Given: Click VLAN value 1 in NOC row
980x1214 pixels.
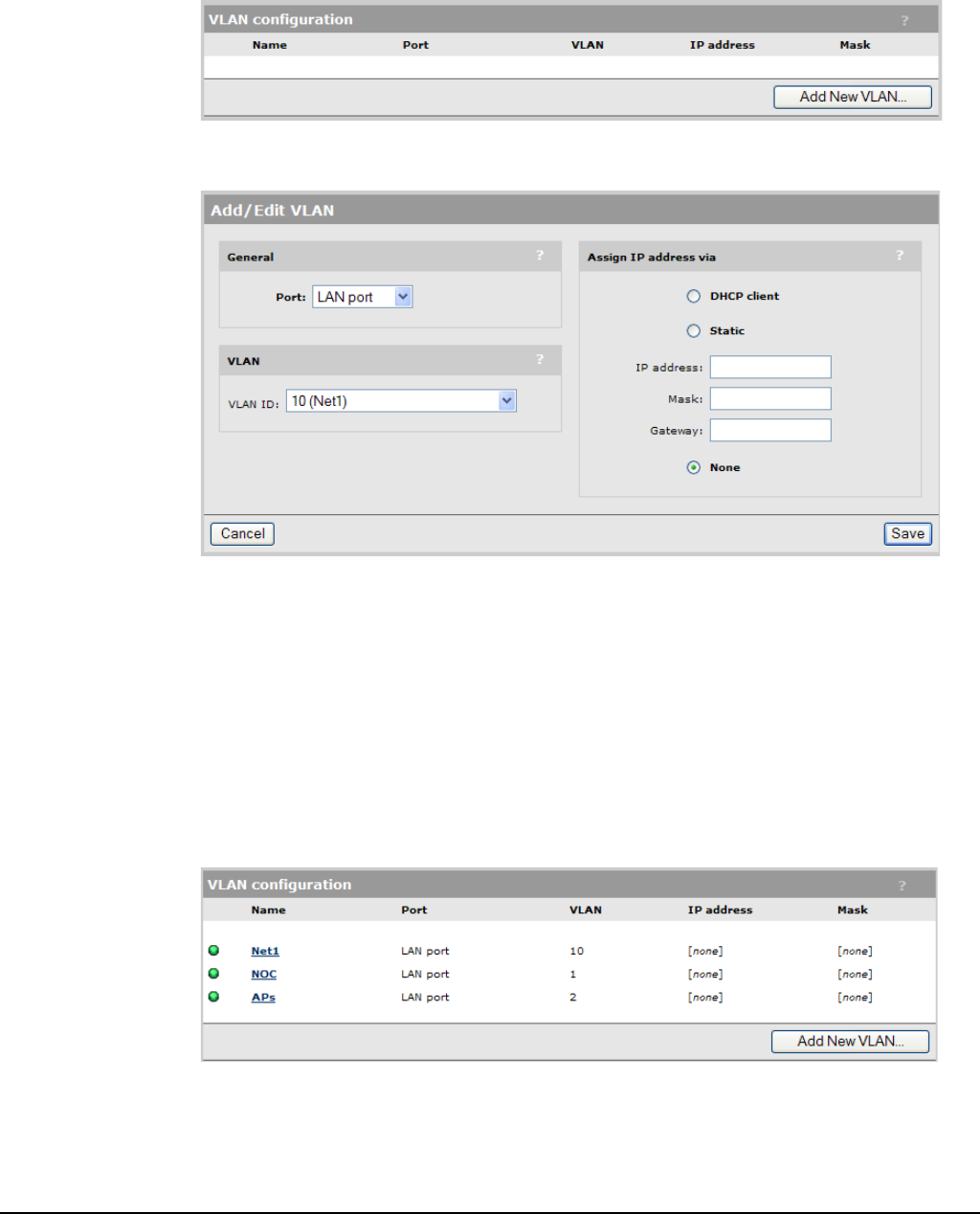Looking at the screenshot, I should (x=573, y=975).
